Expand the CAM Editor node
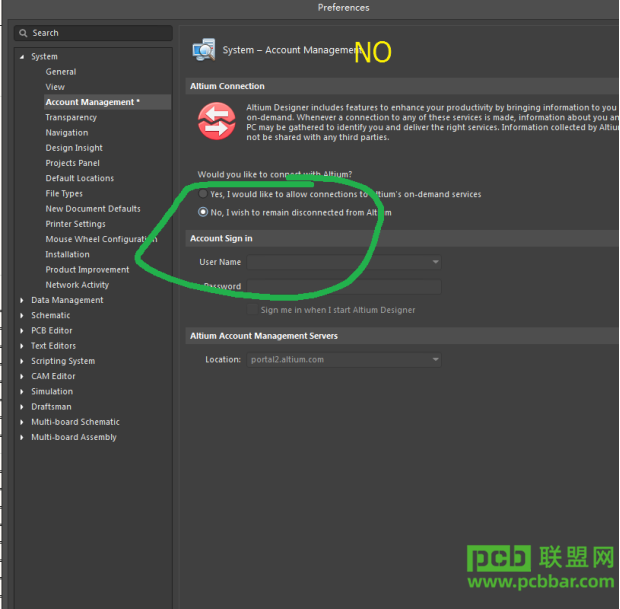Viewport: 620px width, 609px height. (22, 376)
